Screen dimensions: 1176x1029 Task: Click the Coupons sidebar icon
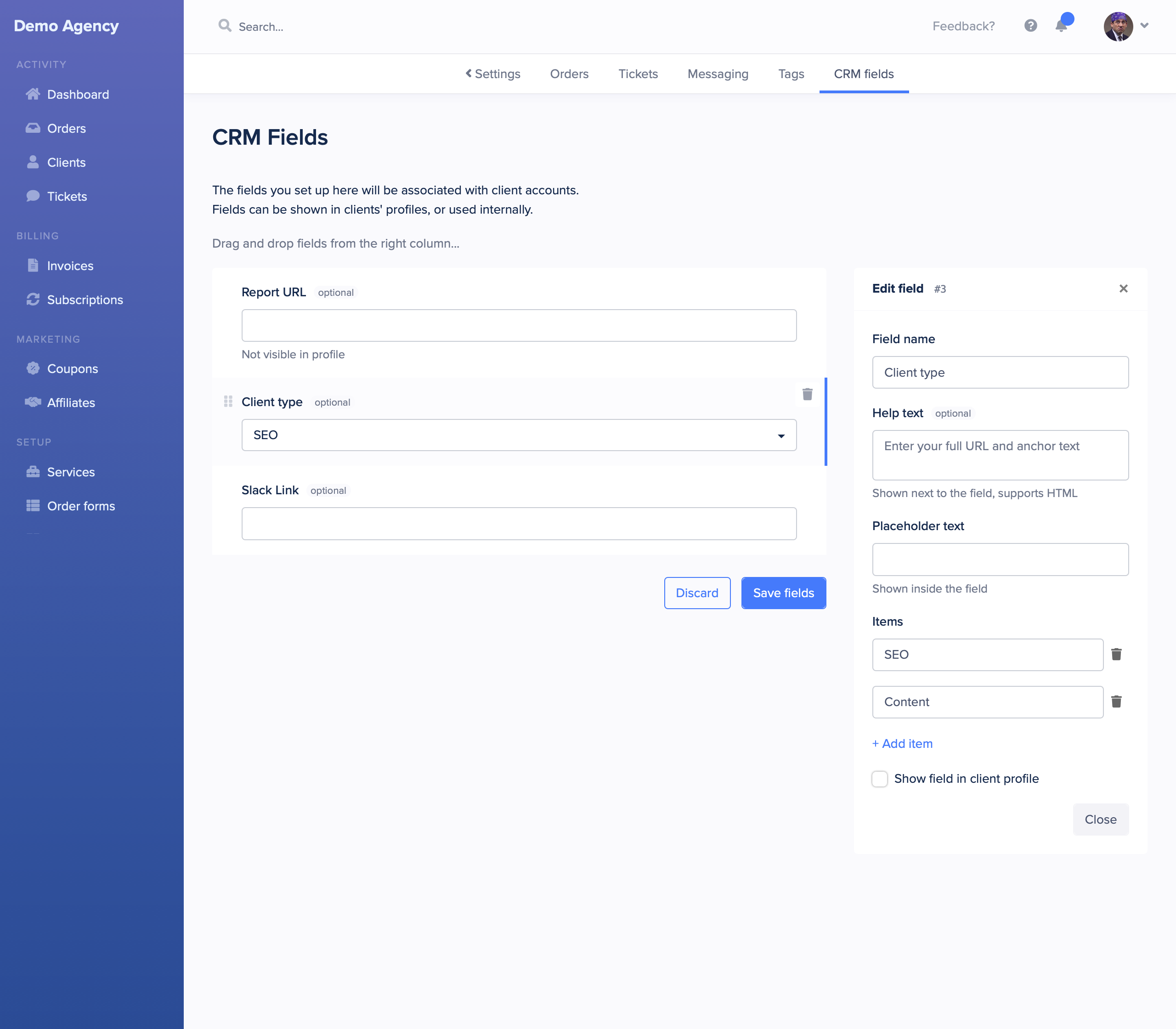[33, 368]
